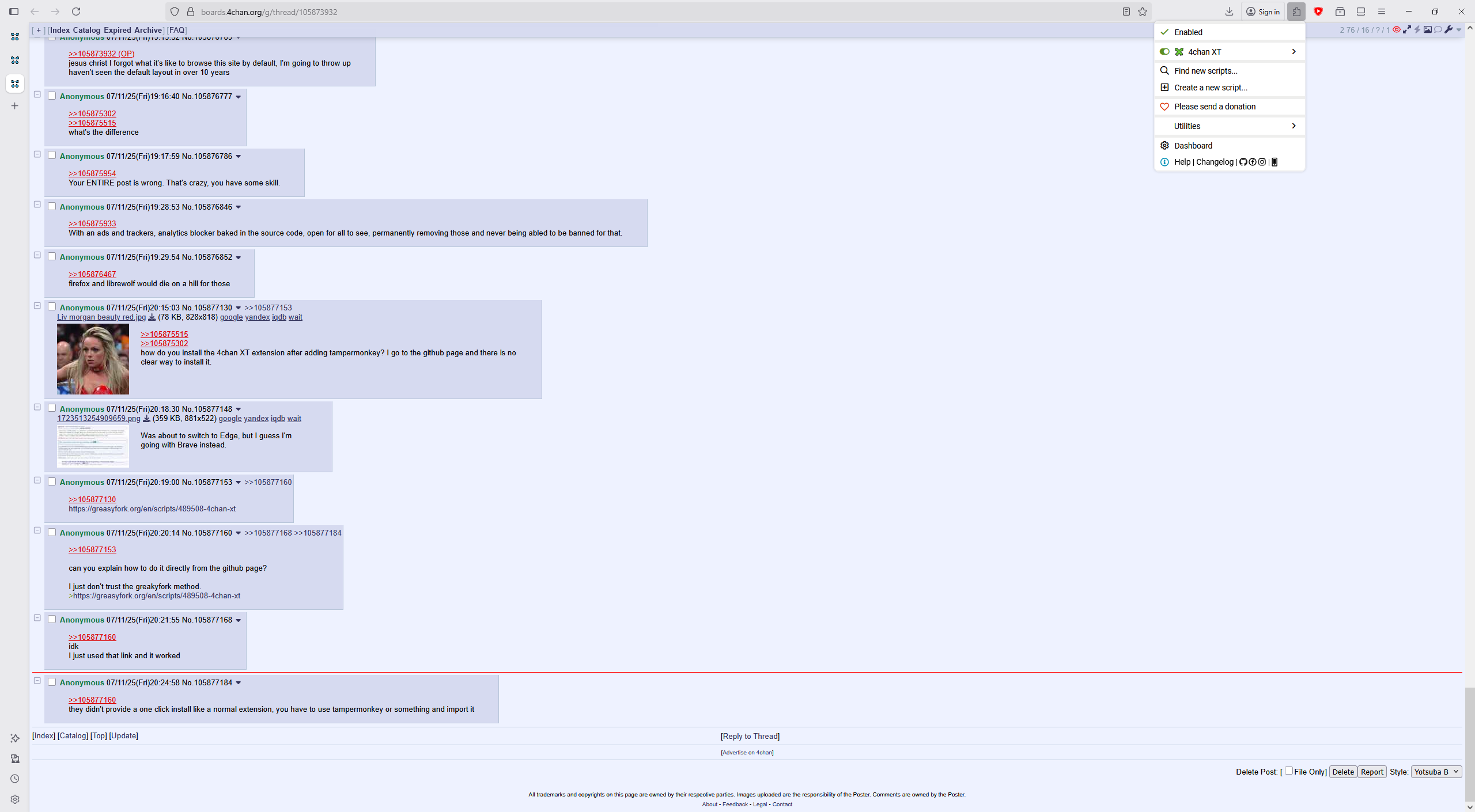
Task: Click the Instagram icon in Tampermonkey menu
Action: coord(1262,162)
